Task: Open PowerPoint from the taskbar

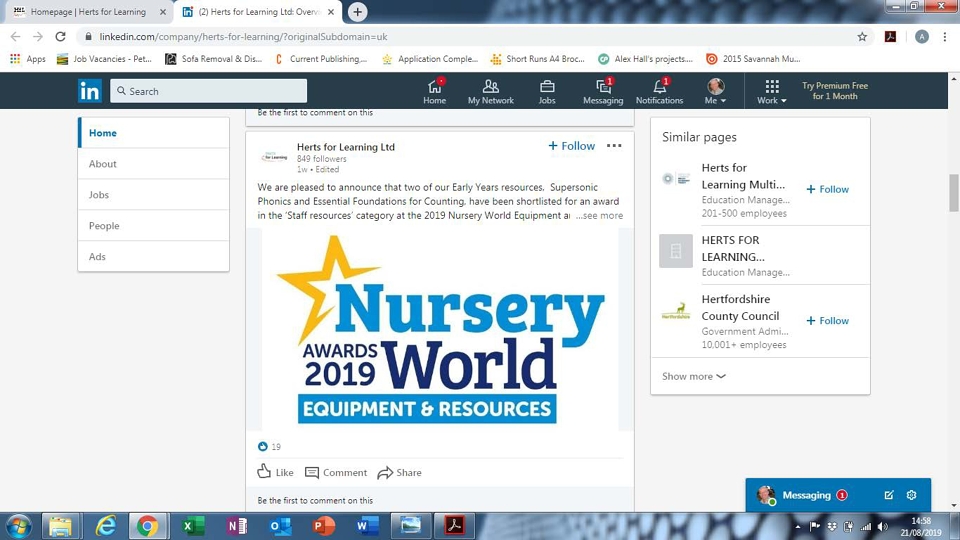Action: (323, 526)
